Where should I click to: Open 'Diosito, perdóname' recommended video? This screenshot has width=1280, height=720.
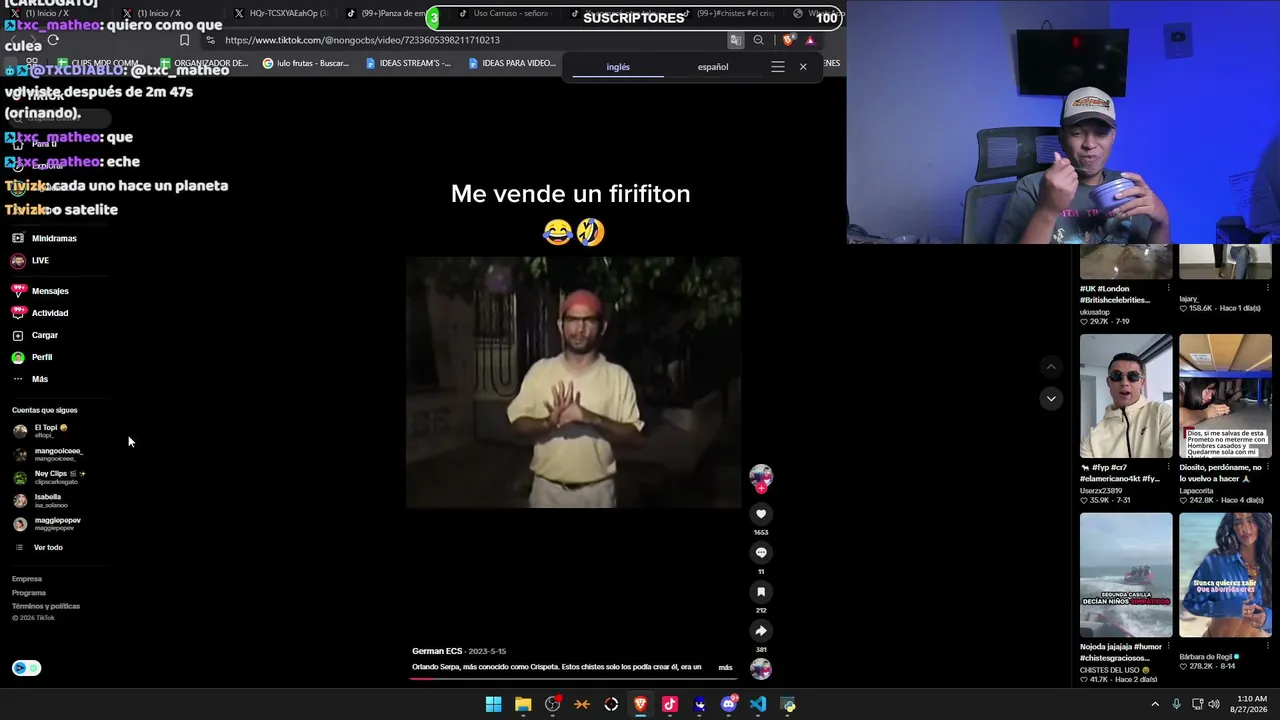(x=1225, y=396)
